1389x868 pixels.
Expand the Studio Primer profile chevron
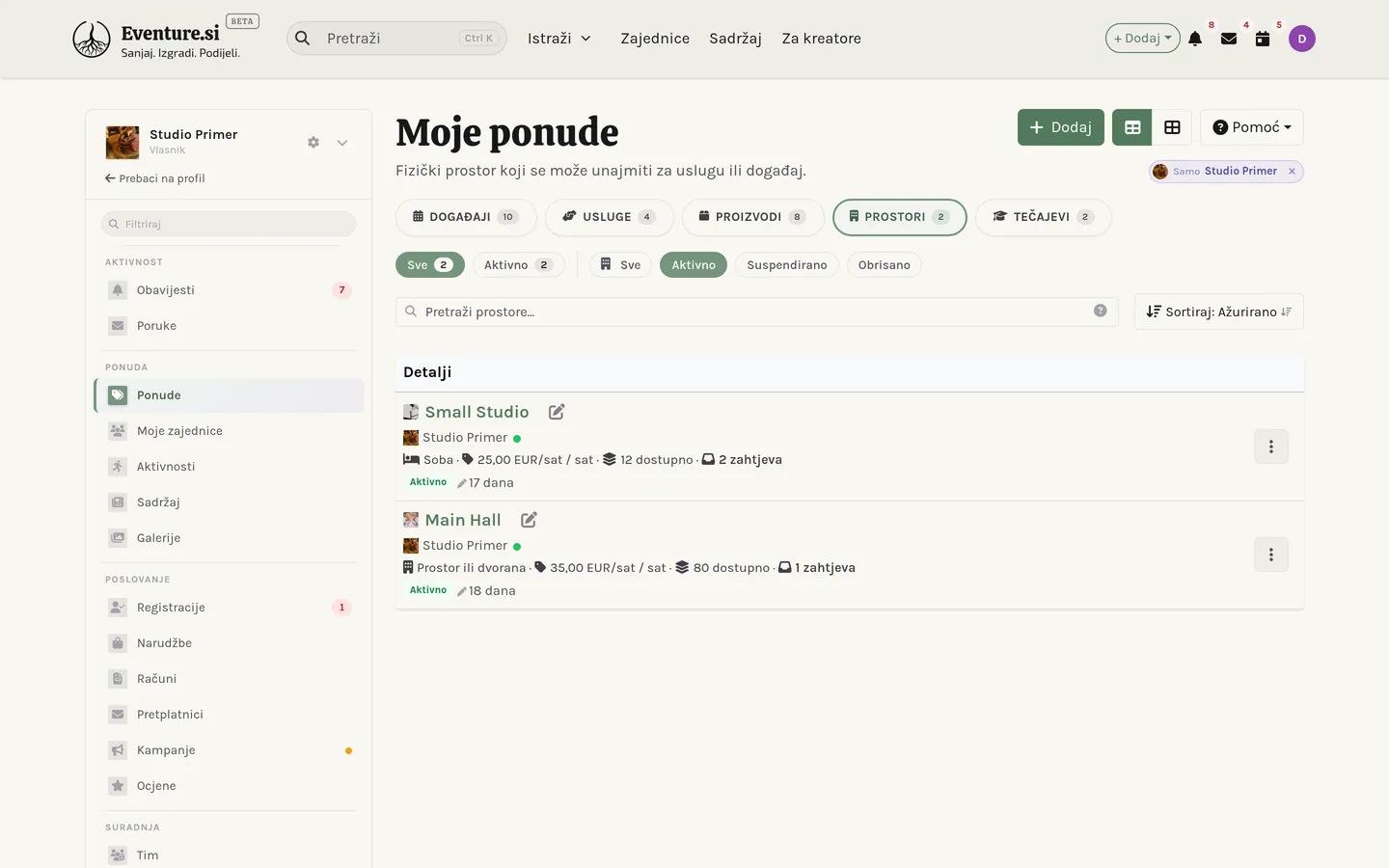point(342,143)
